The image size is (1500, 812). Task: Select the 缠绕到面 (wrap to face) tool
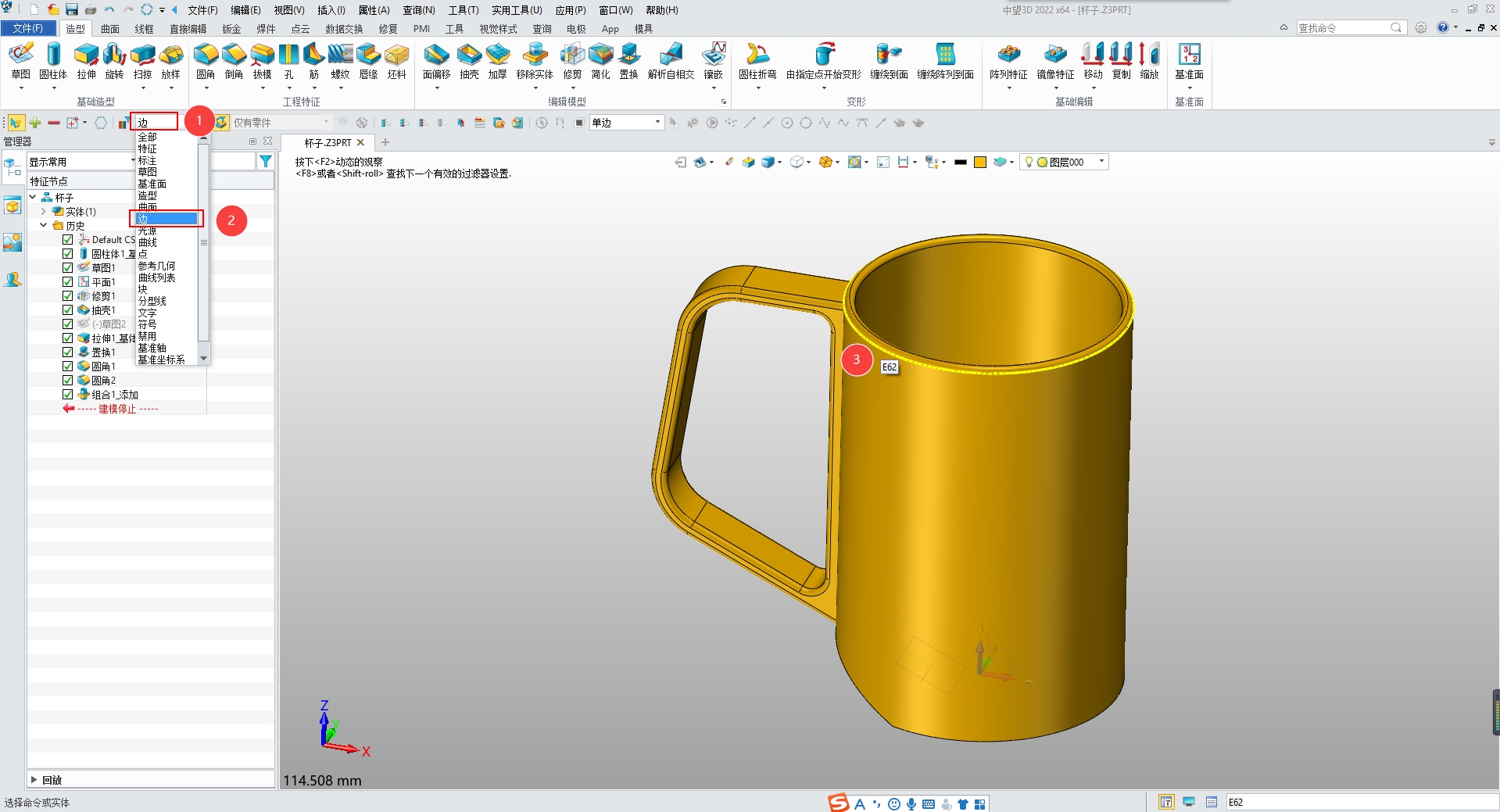pyautogui.click(x=888, y=63)
